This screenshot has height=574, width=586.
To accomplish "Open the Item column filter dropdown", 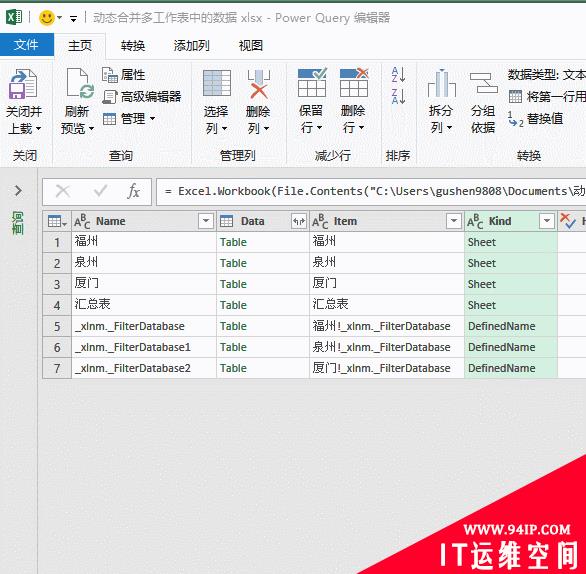I will click(x=453, y=221).
